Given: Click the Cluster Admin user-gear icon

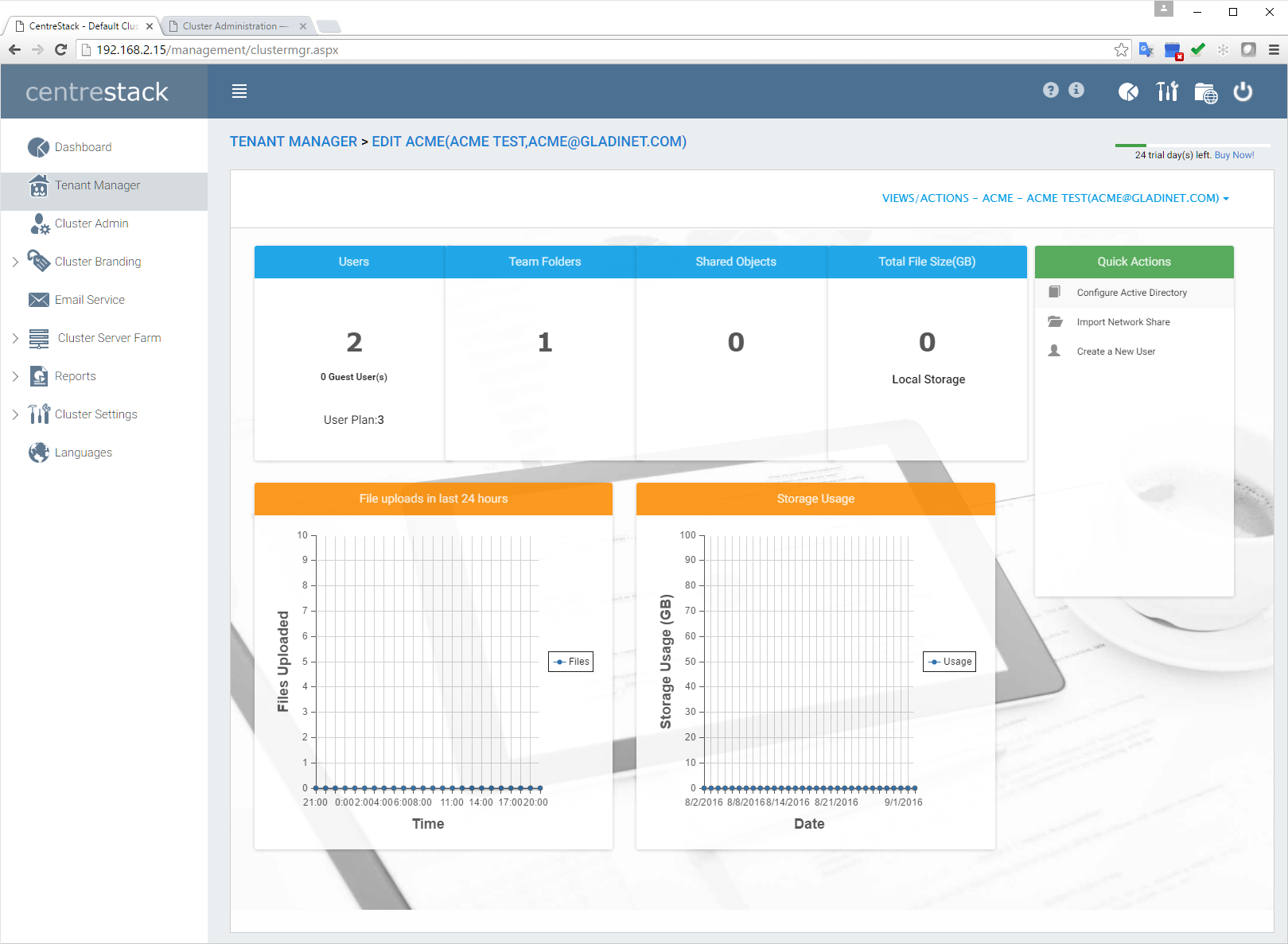Looking at the screenshot, I should [x=39, y=223].
